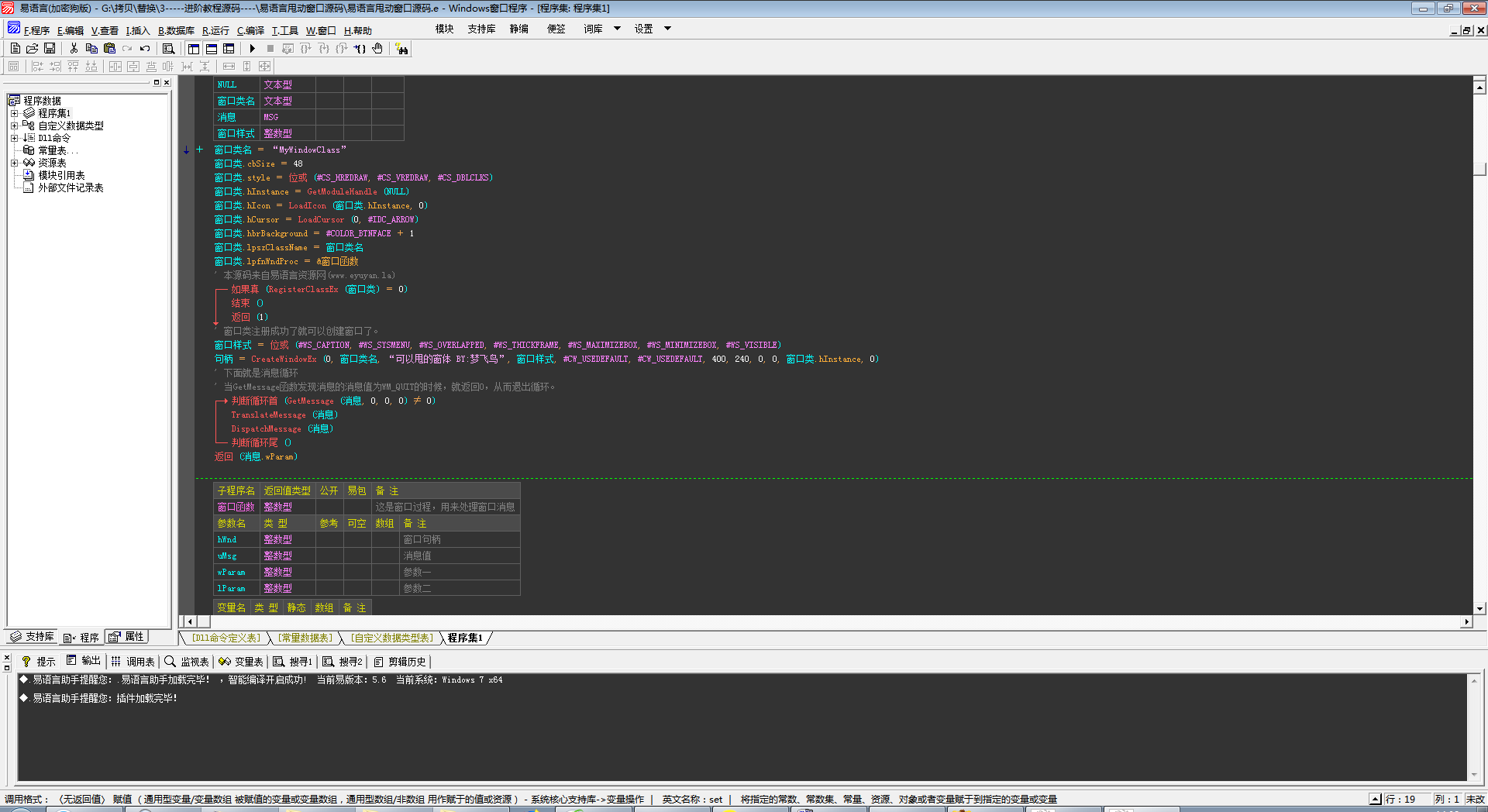Open the F.程序 menu
This screenshot has height=812, width=1488.
tap(36, 31)
